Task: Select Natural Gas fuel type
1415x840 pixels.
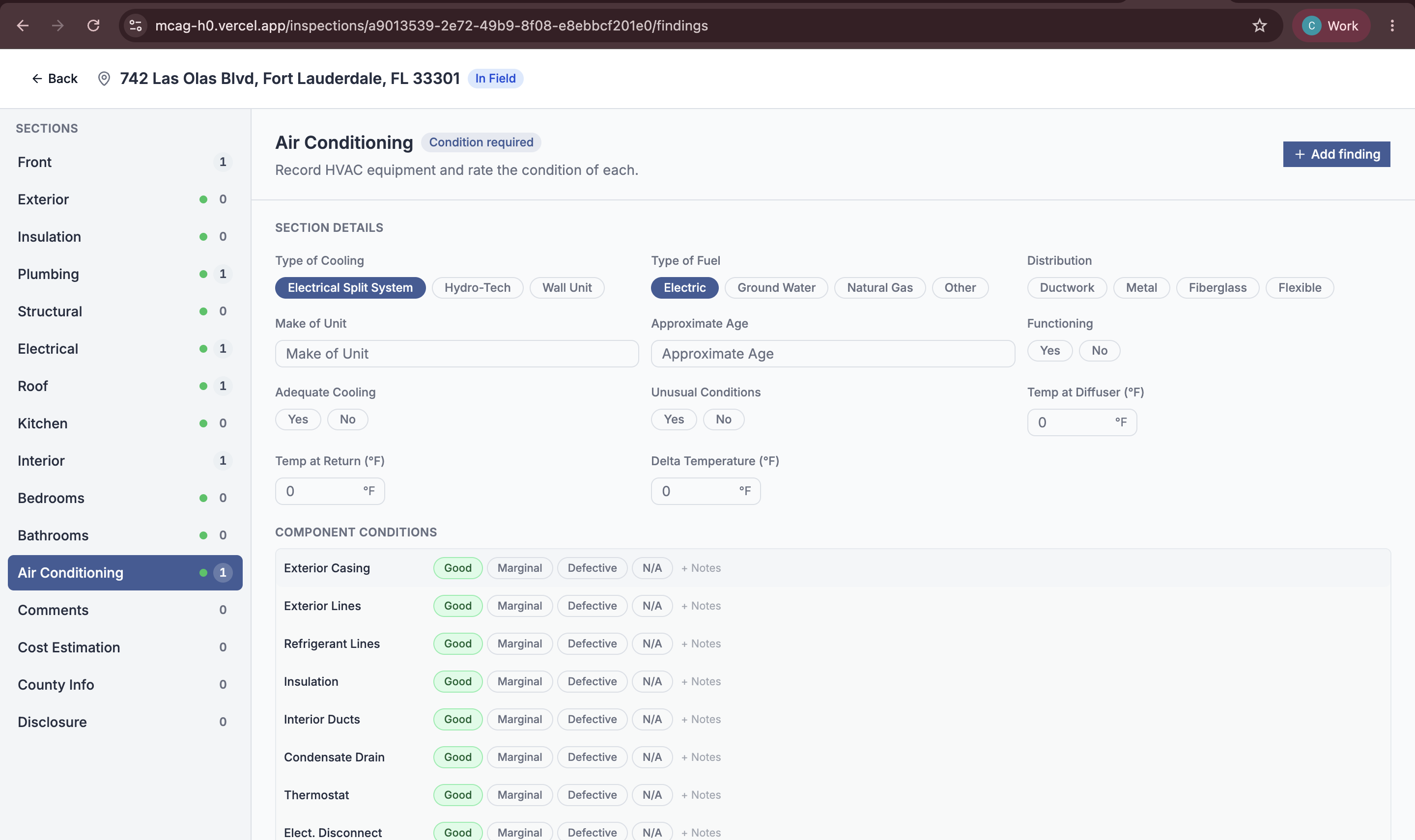Action: click(x=879, y=287)
